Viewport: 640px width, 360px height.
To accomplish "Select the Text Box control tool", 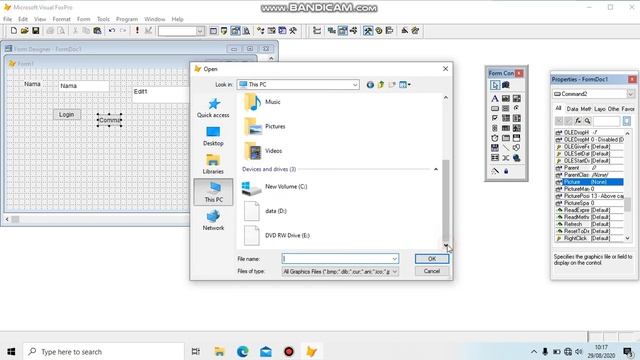I will point(506,98).
